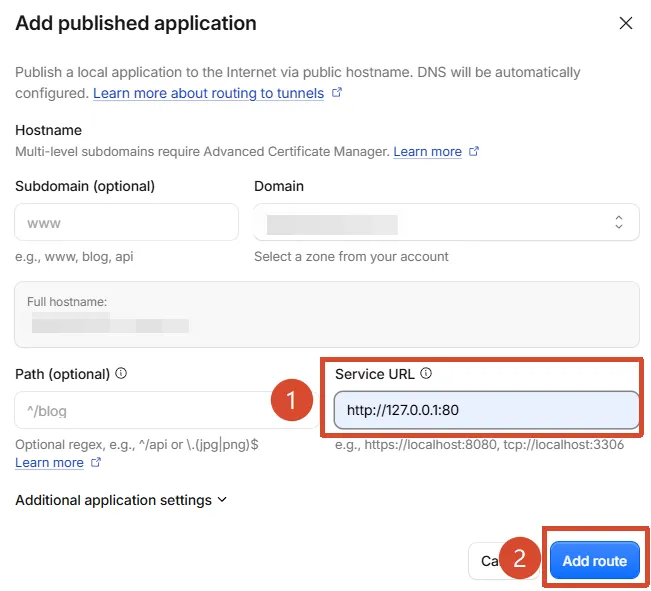The height and width of the screenshot is (591, 651).
Task: Click the Add route button
Action: 595,561
